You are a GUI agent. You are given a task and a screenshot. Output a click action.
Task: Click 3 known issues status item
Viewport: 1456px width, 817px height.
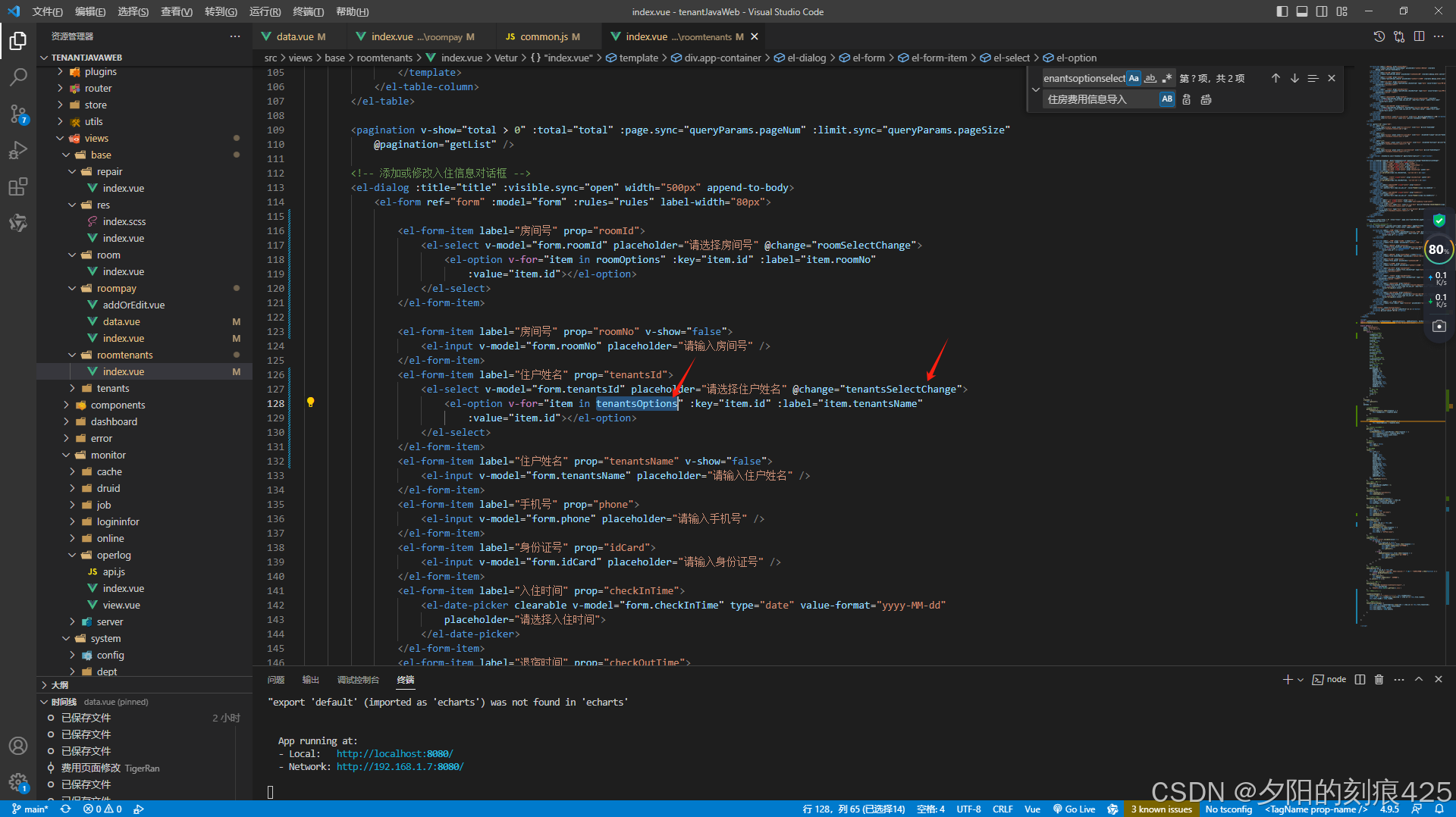click(1161, 809)
